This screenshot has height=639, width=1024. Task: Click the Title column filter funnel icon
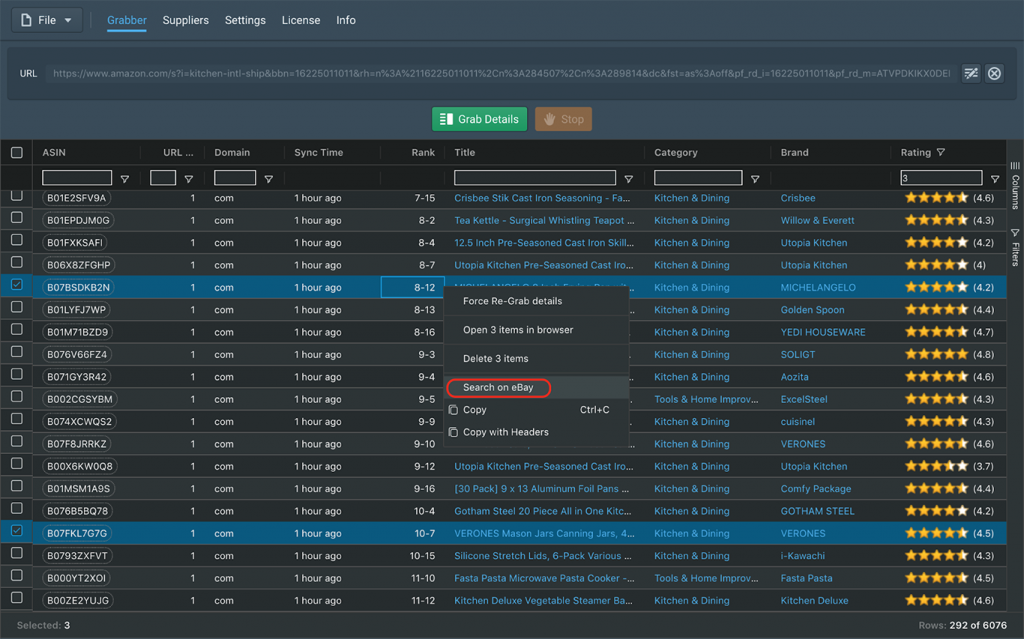628,179
